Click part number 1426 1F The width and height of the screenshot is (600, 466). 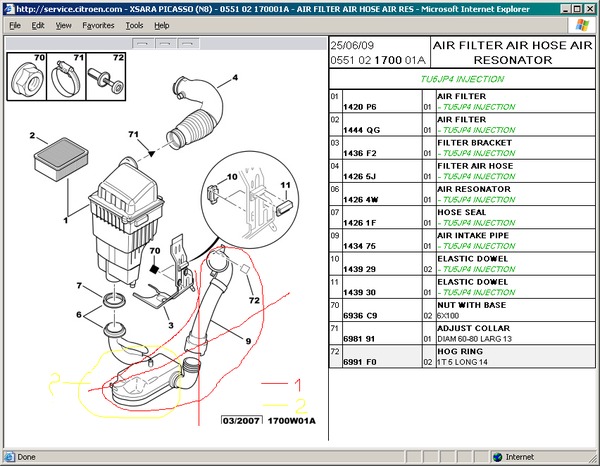click(x=359, y=223)
